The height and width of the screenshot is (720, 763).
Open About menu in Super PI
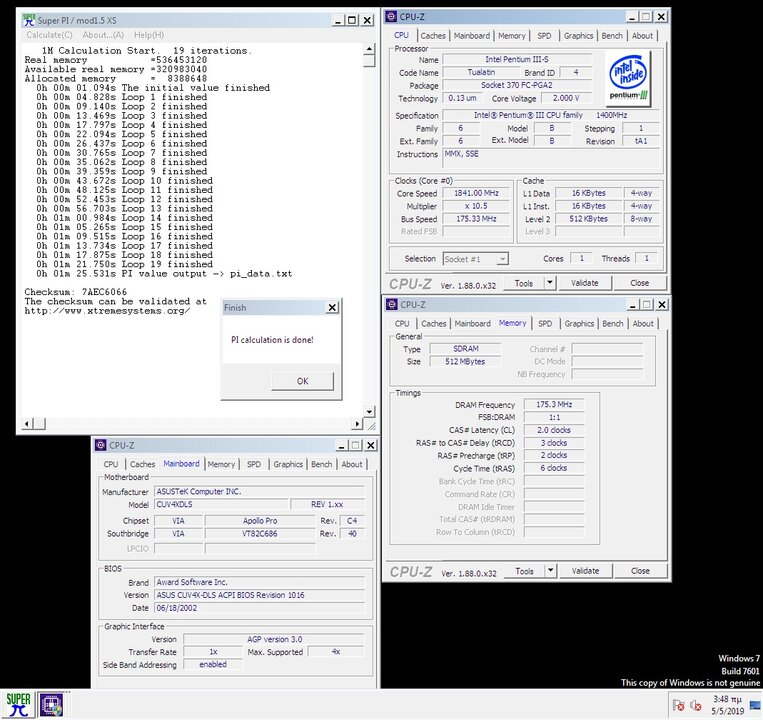click(103, 35)
